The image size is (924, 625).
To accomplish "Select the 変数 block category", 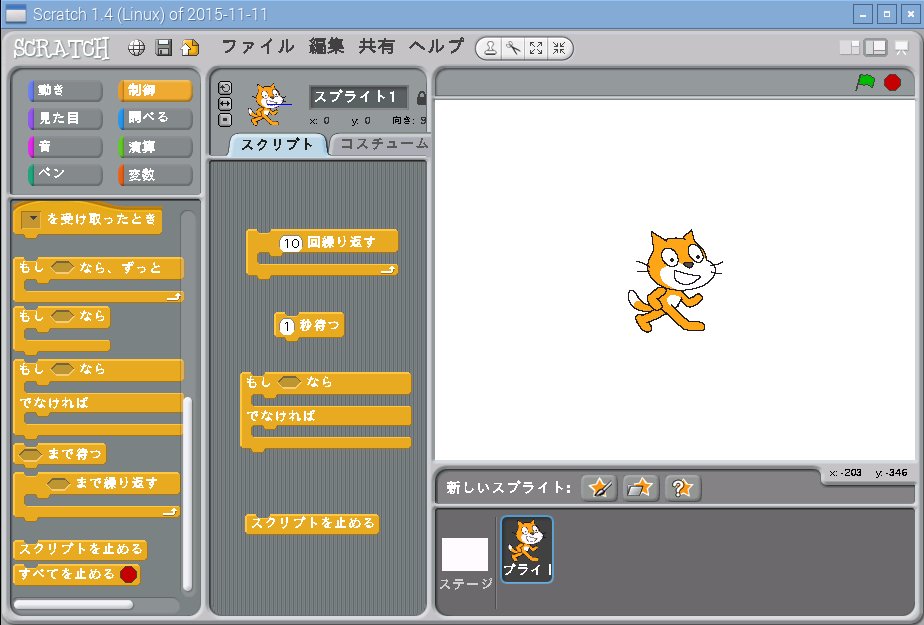I will pyautogui.click(x=155, y=174).
